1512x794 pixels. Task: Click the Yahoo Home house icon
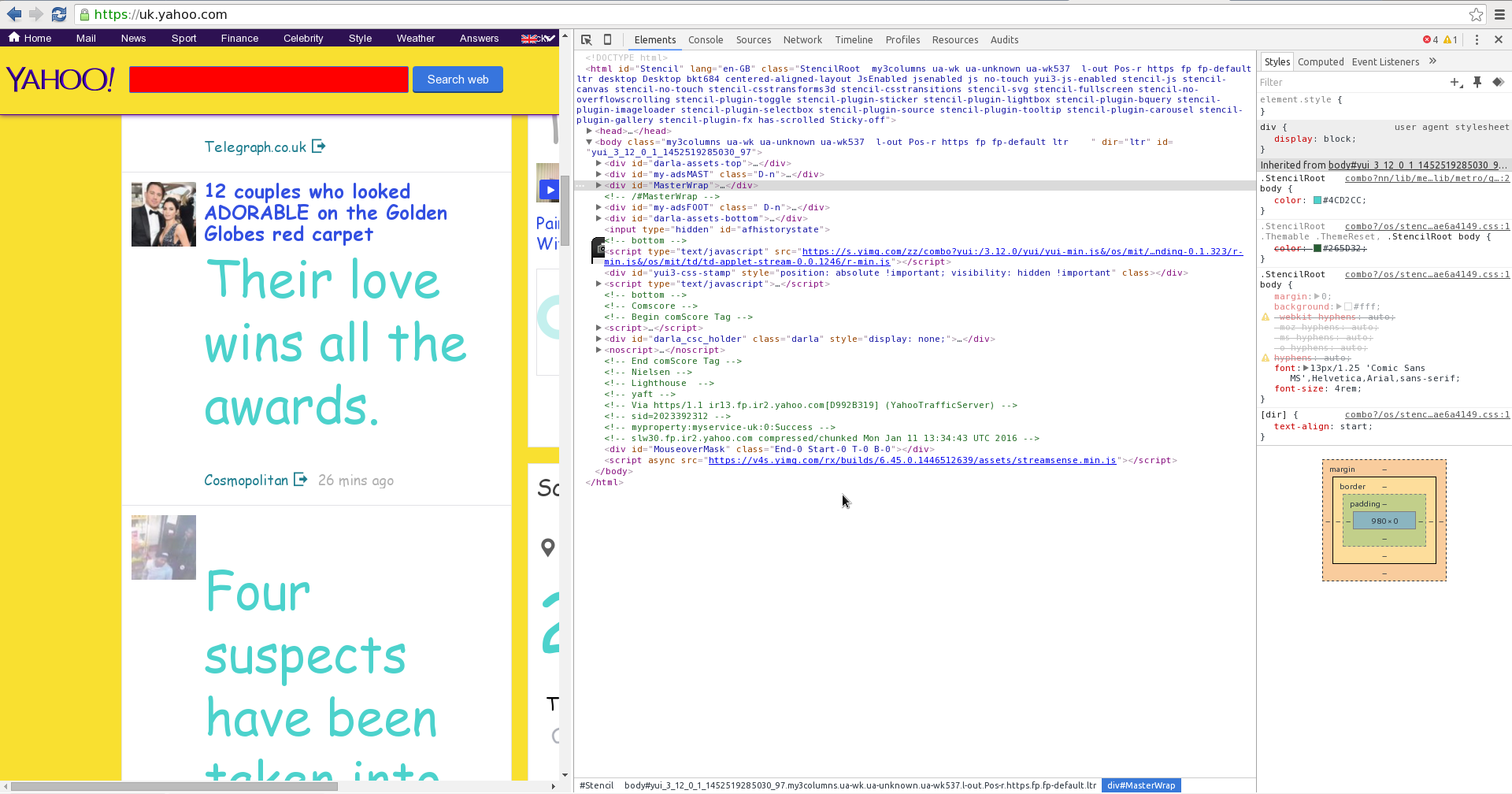(13, 37)
